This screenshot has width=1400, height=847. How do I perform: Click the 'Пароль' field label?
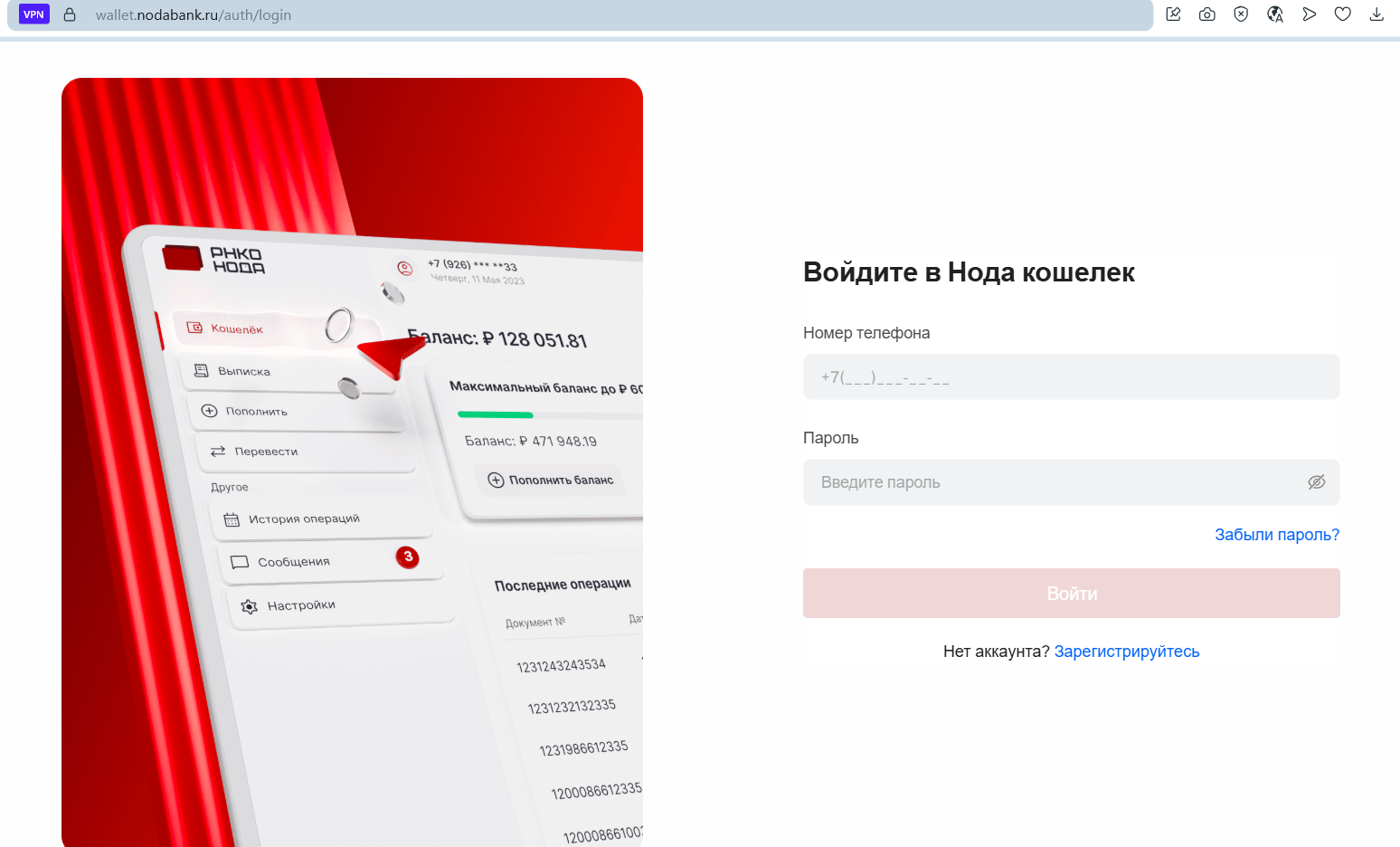coord(831,438)
